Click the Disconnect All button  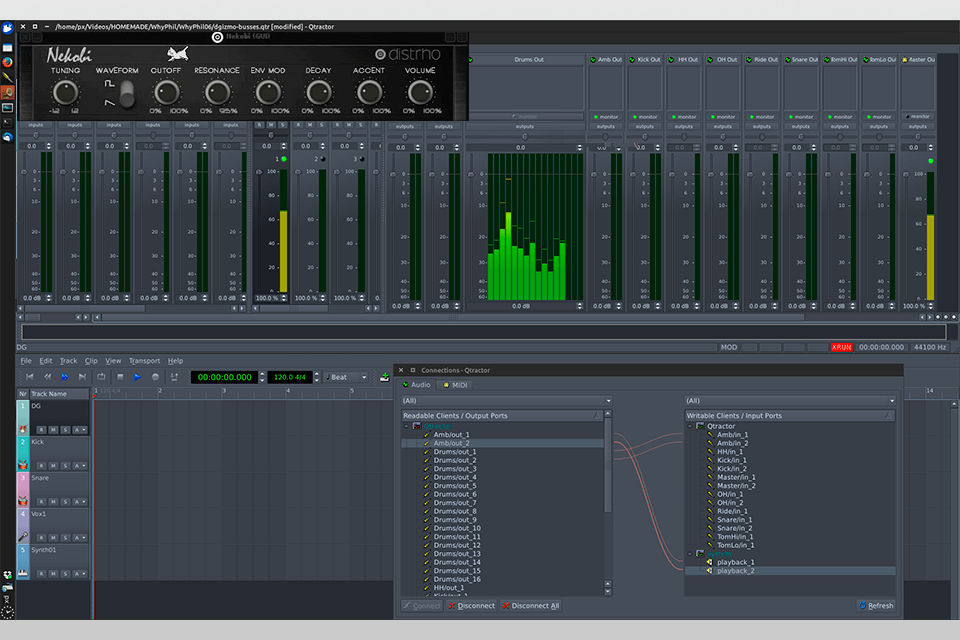[x=530, y=605]
